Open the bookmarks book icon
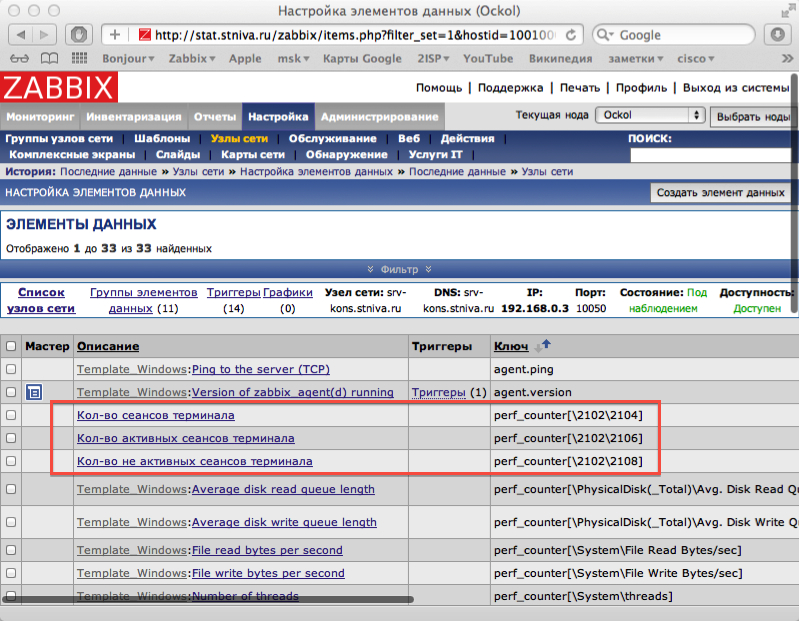The width and height of the screenshot is (799, 621). point(19,59)
